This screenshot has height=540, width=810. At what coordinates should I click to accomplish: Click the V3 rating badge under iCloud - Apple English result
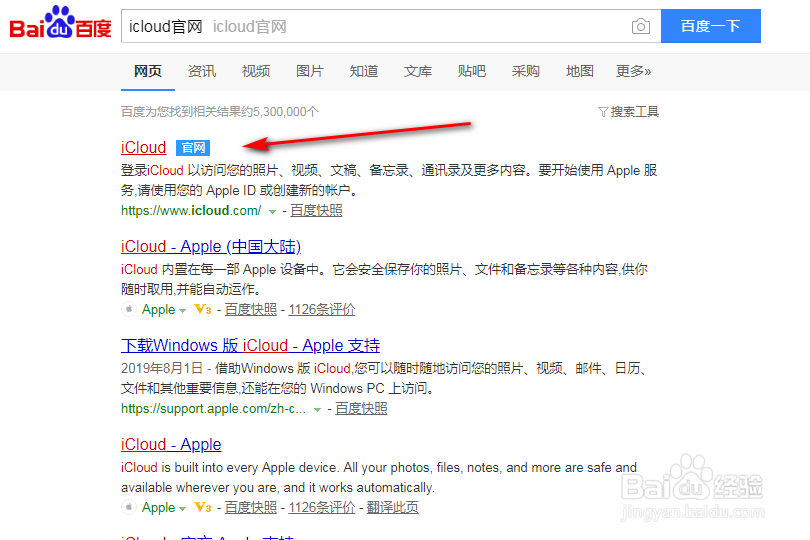pos(202,507)
